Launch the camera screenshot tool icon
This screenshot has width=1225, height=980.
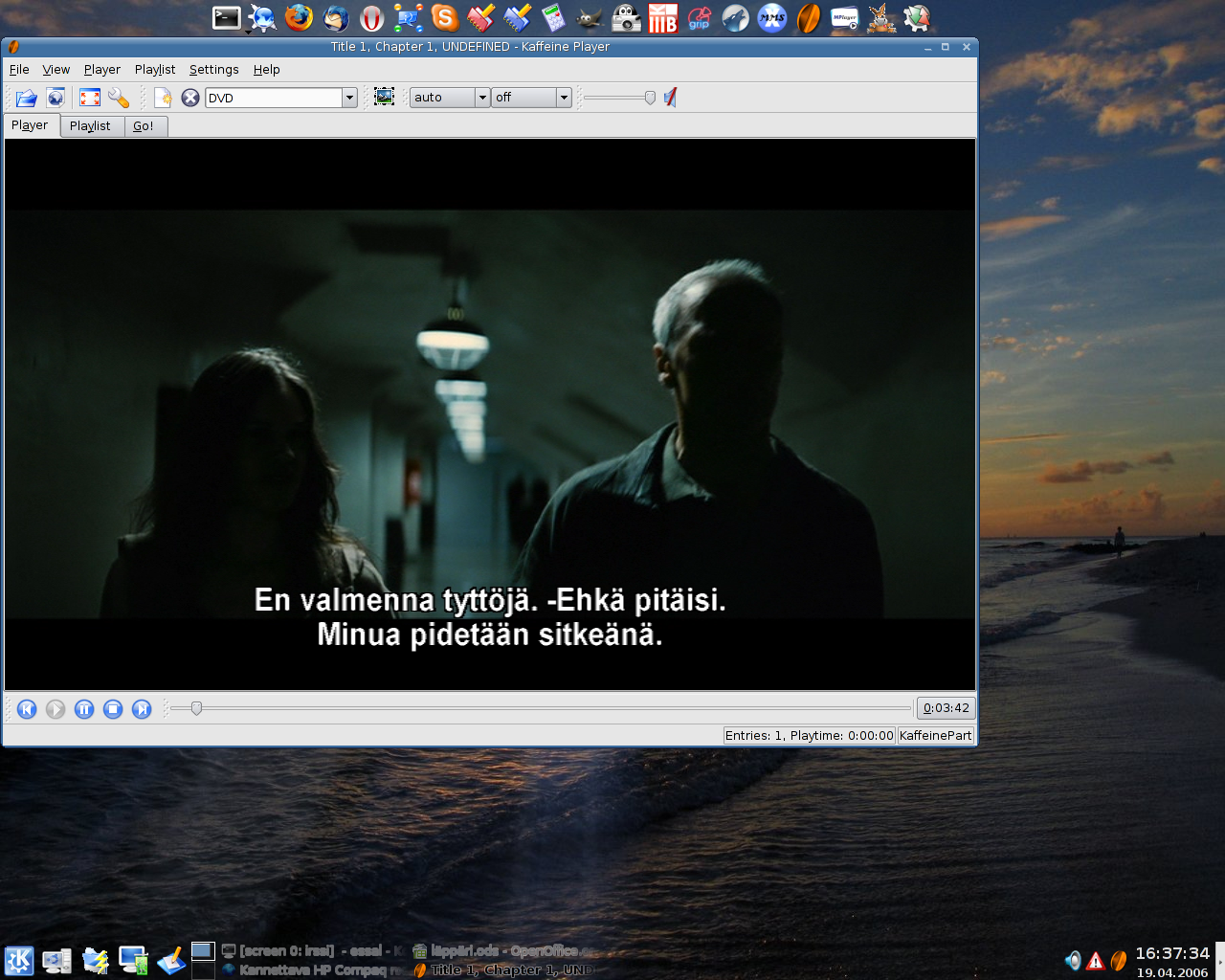(x=626, y=17)
